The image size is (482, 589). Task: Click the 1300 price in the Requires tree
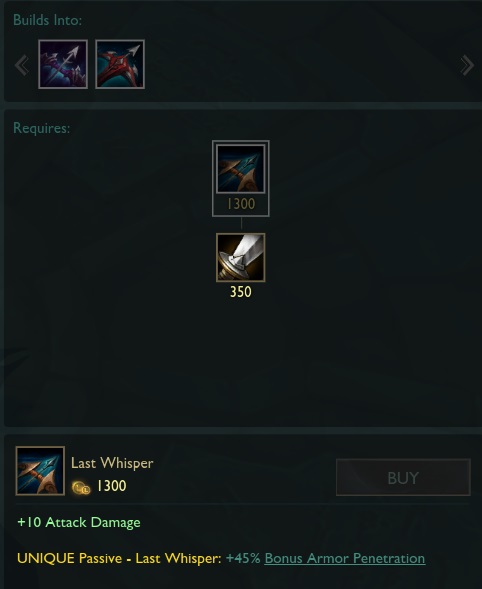[241, 204]
